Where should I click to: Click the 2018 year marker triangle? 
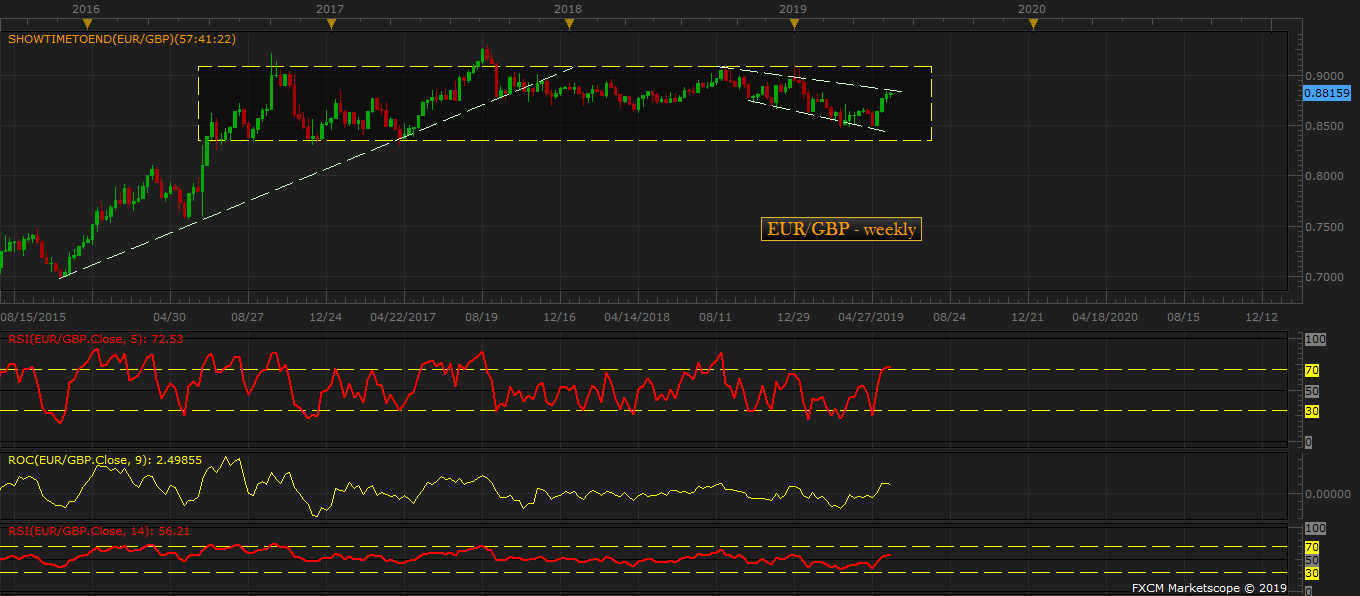pos(568,24)
